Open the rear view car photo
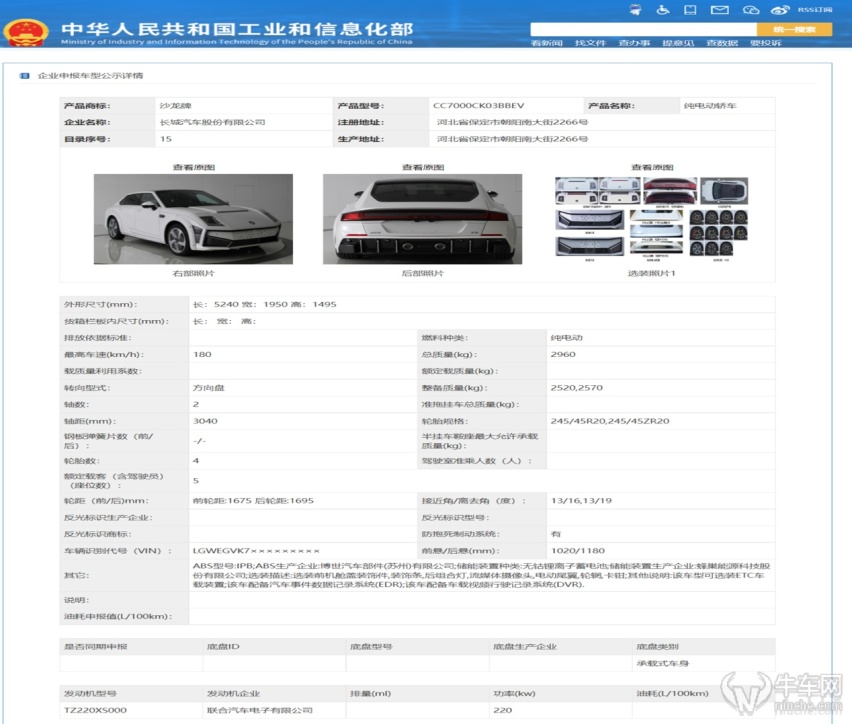The width and height of the screenshot is (852, 724). (423, 219)
